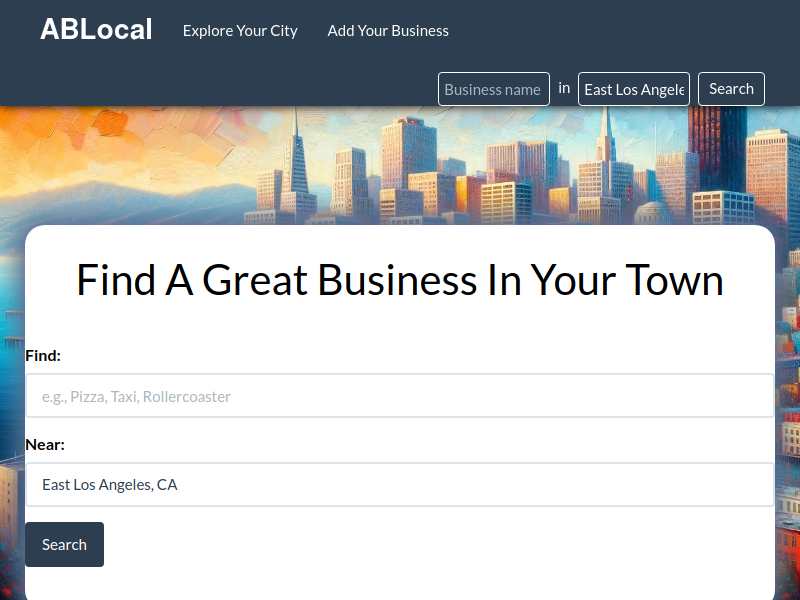Open the ABLocal home logo
The image size is (800, 600).
(96, 30)
